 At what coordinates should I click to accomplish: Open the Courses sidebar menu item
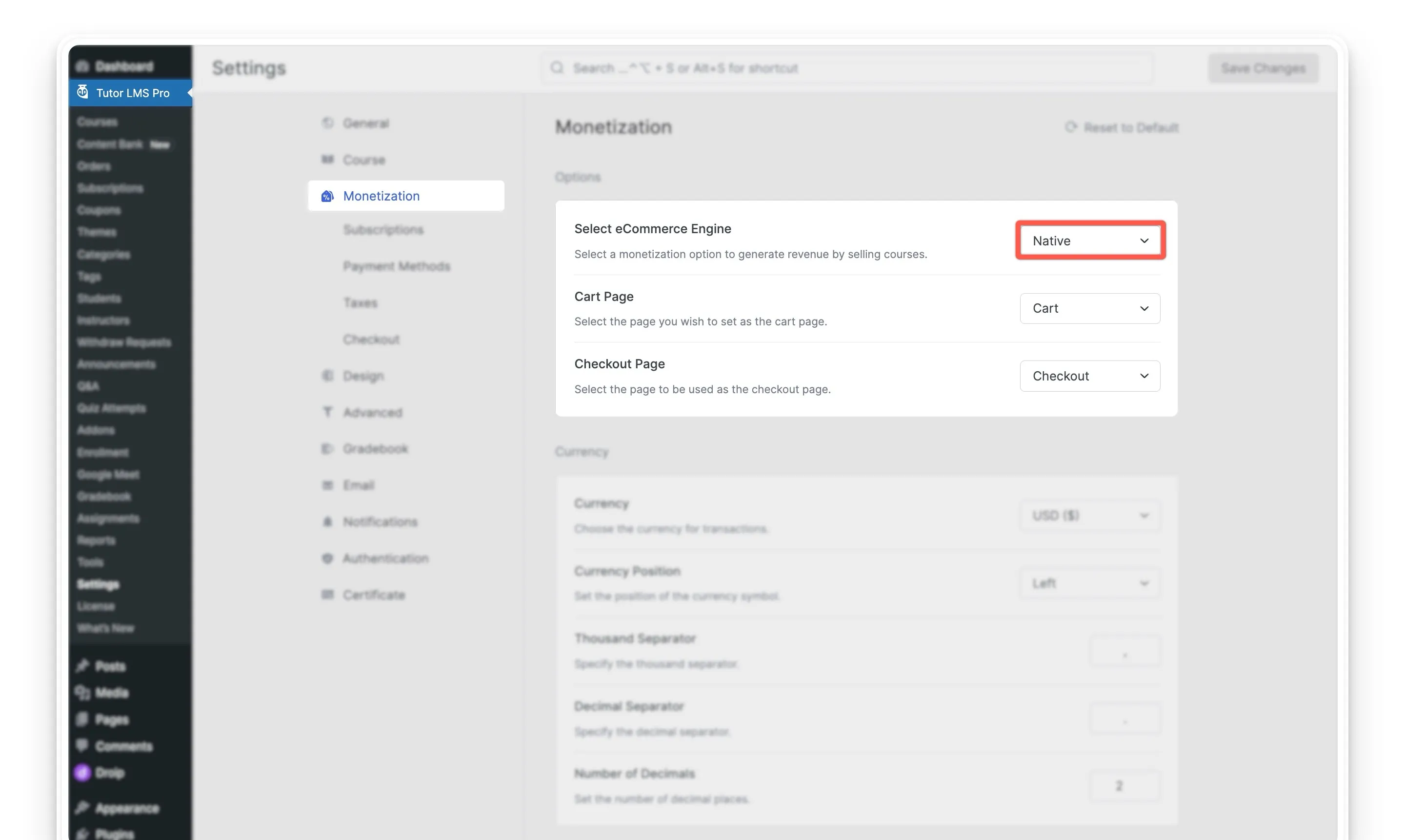coord(98,121)
